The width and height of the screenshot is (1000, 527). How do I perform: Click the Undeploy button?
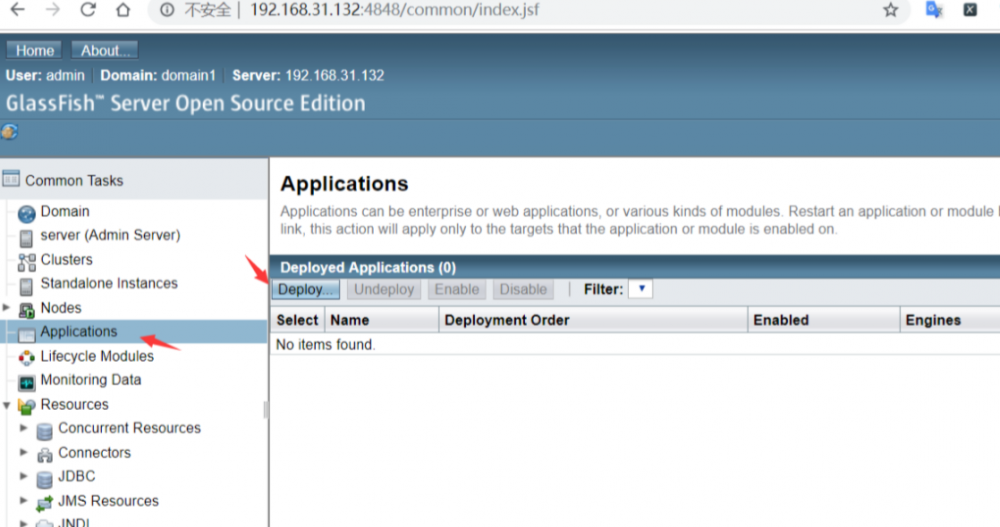tap(384, 290)
